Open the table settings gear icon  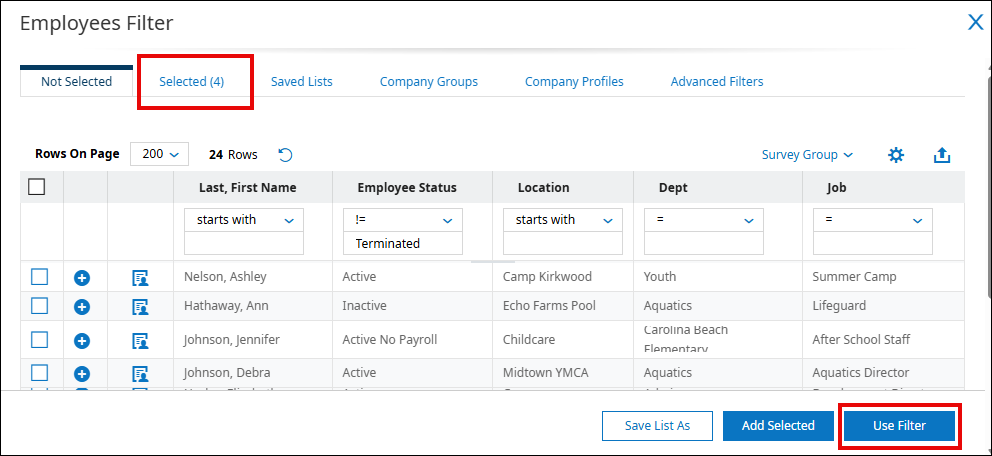(x=896, y=155)
